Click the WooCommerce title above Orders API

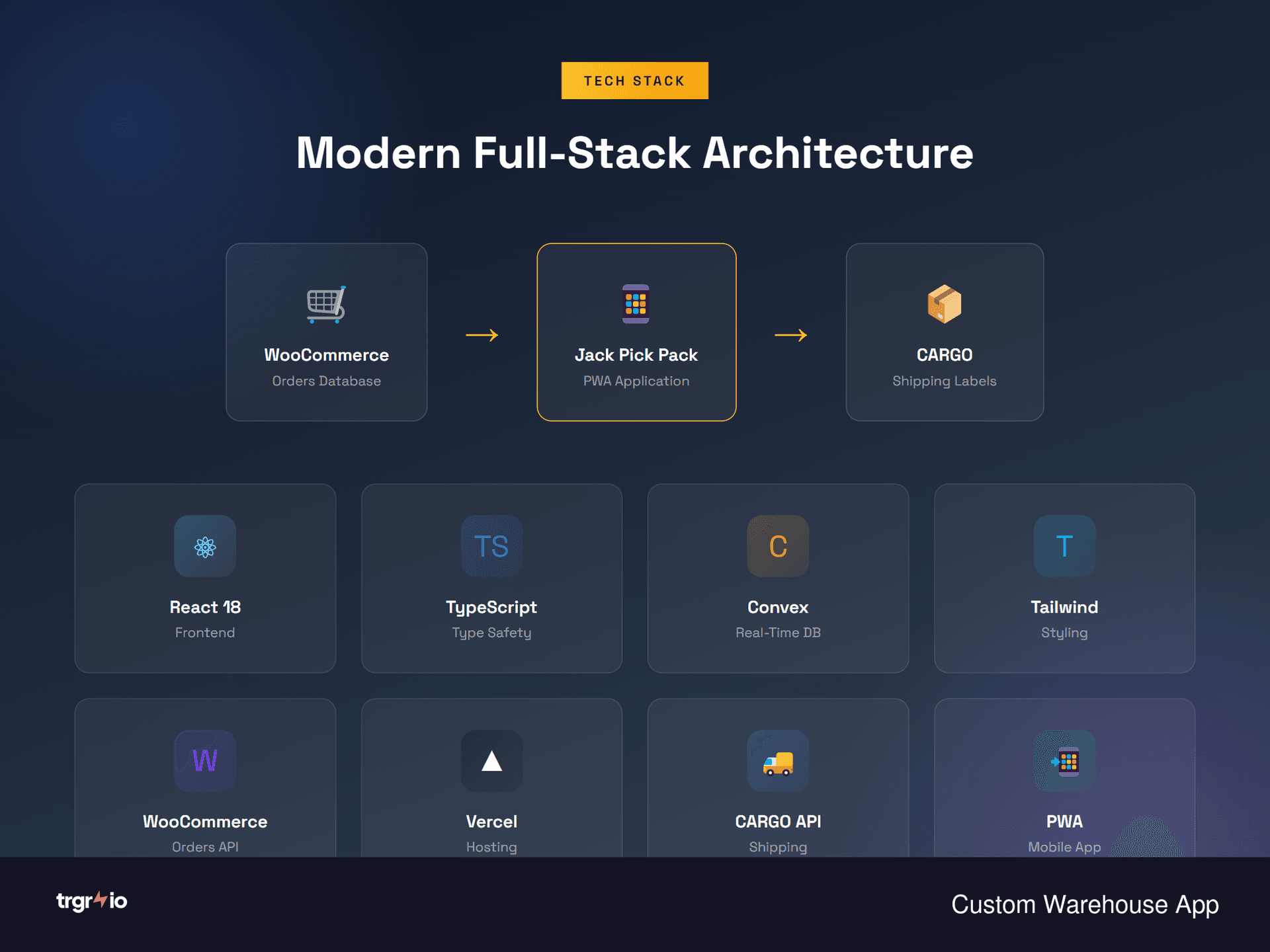click(205, 822)
